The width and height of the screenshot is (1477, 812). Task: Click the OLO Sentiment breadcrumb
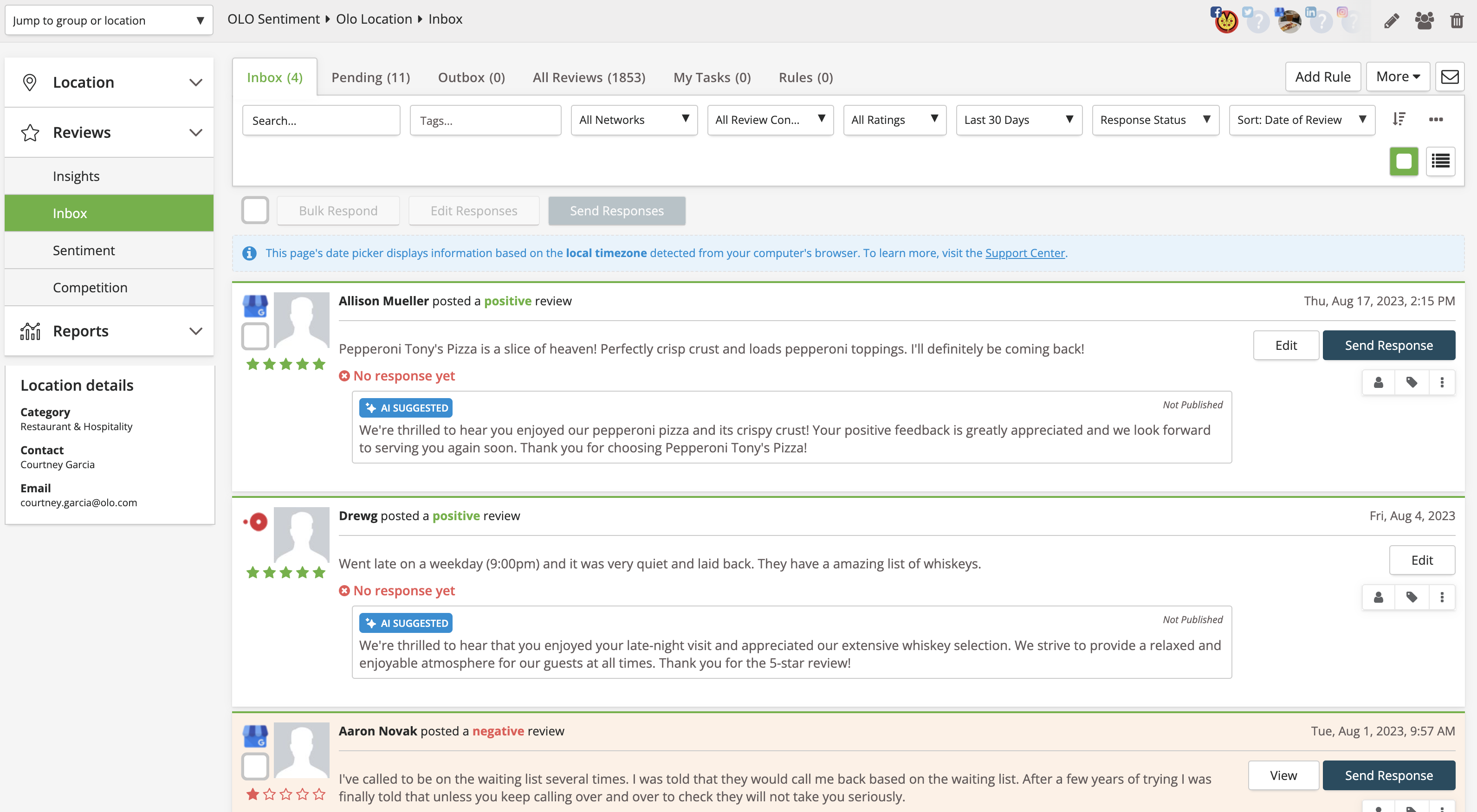[273, 19]
